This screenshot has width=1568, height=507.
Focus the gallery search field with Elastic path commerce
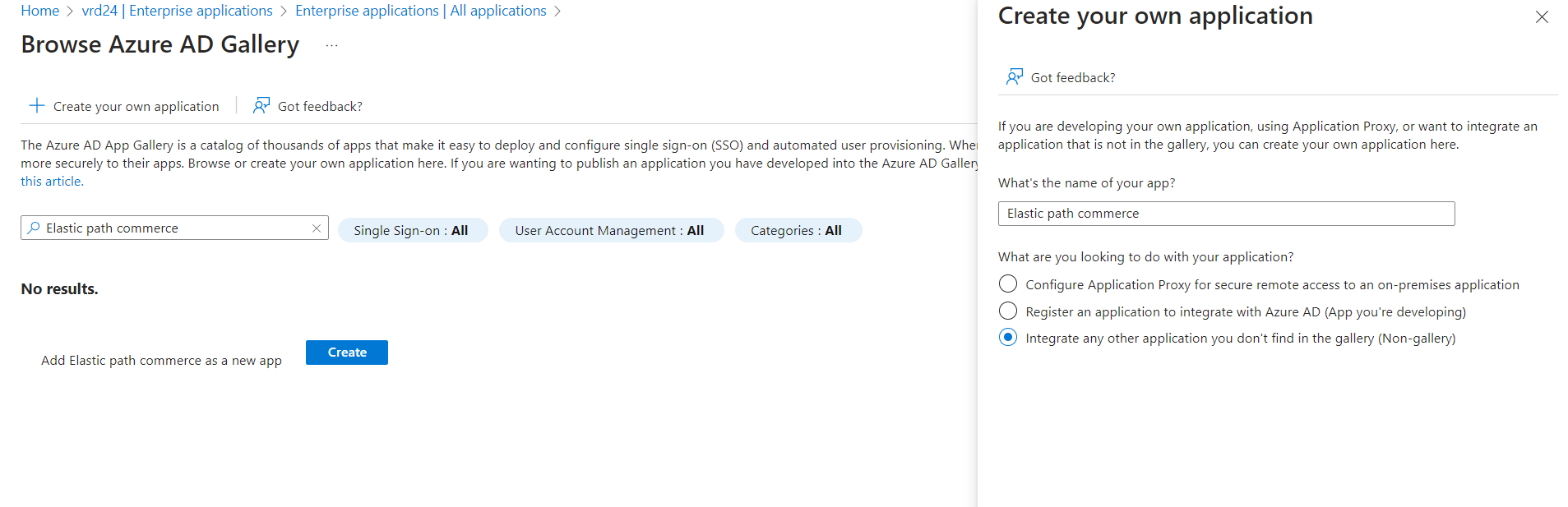174,228
